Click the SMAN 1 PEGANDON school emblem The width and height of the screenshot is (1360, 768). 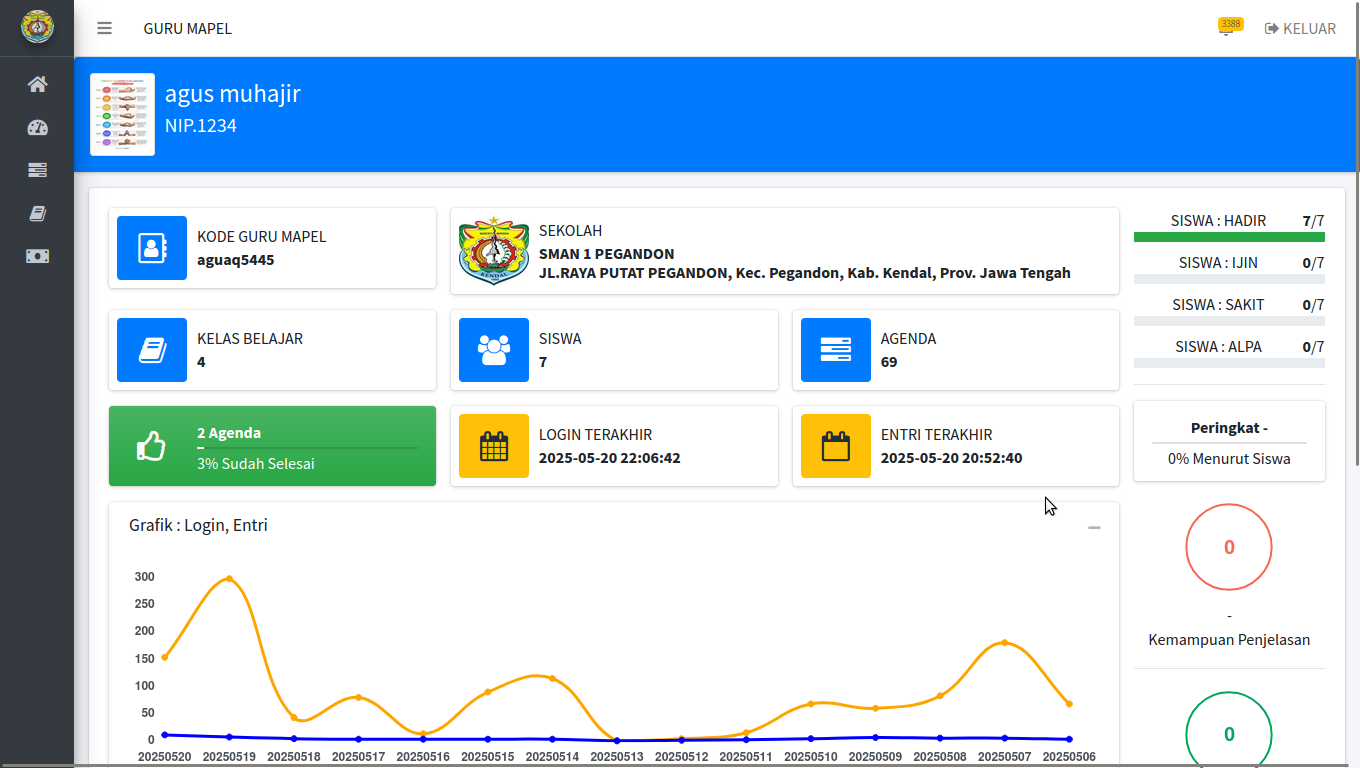tap(494, 250)
